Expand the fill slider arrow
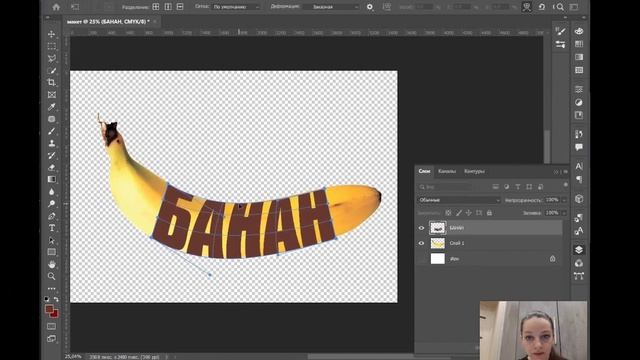 [564, 213]
